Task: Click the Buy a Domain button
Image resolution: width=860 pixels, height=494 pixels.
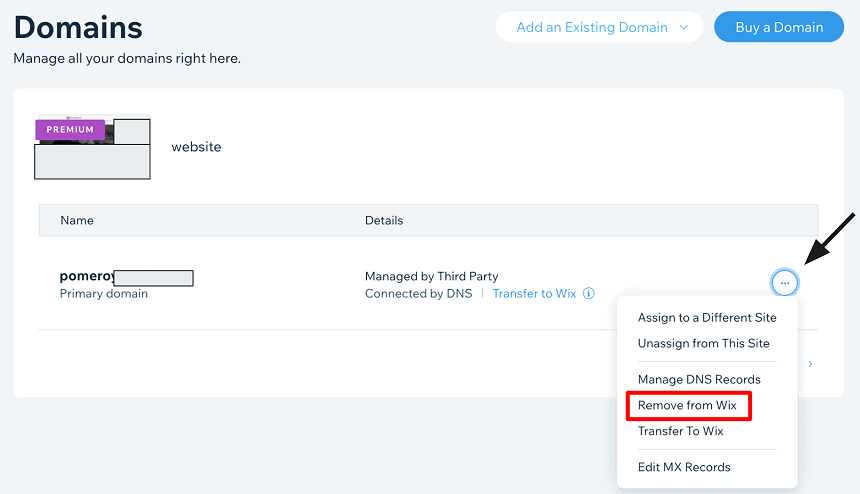Action: 779,27
